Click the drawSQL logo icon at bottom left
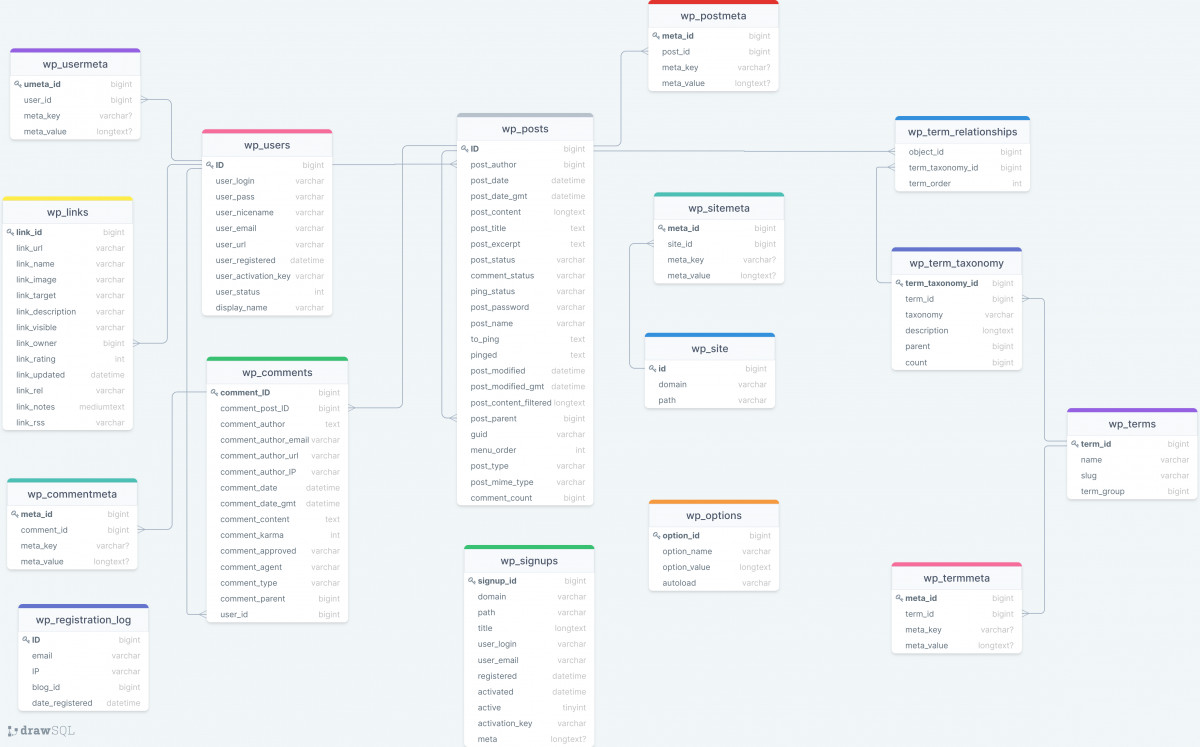The image size is (1200, 747). pos(13,731)
